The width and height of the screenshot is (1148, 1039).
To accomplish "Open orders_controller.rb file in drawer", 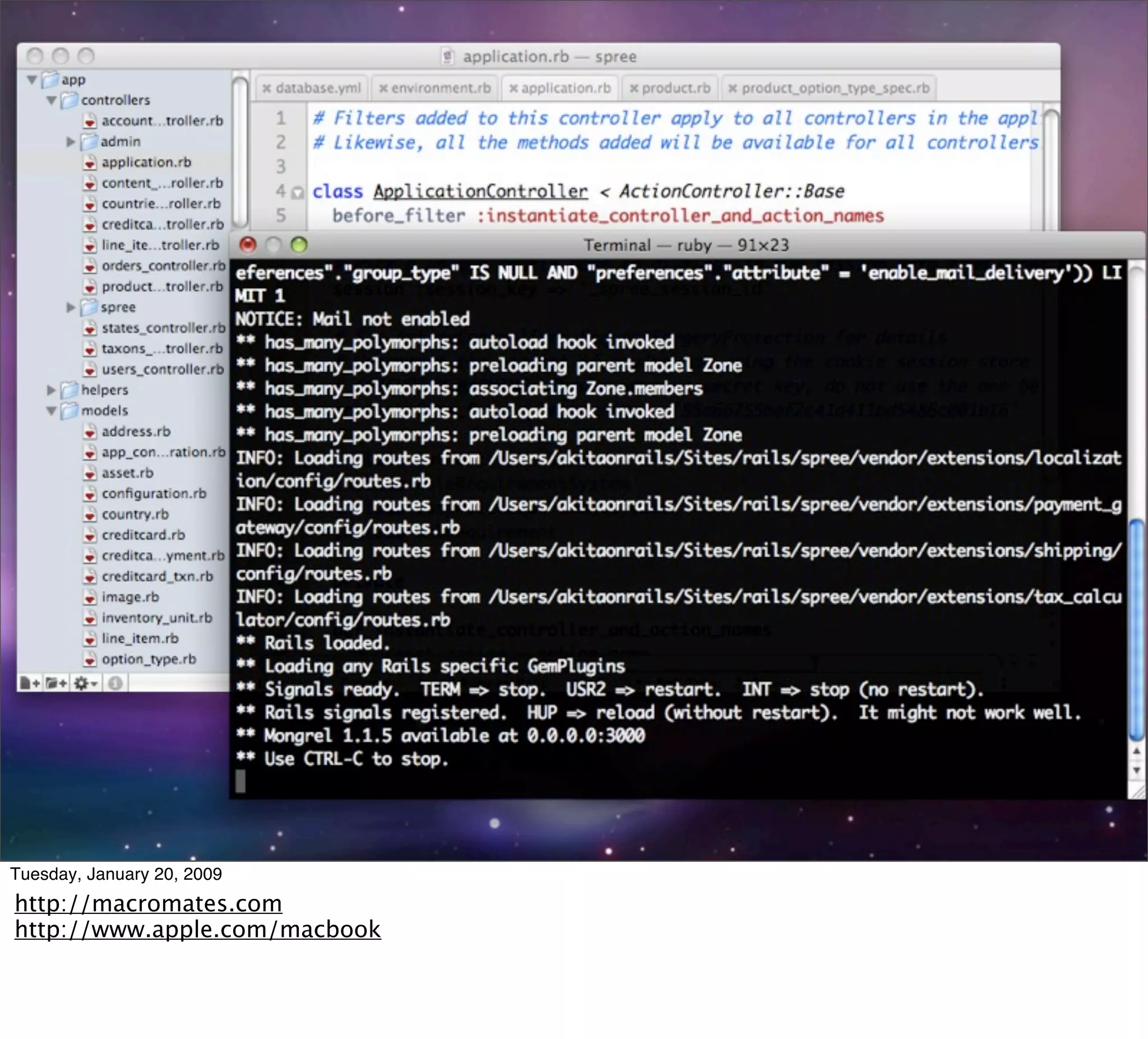I will coord(163,266).
